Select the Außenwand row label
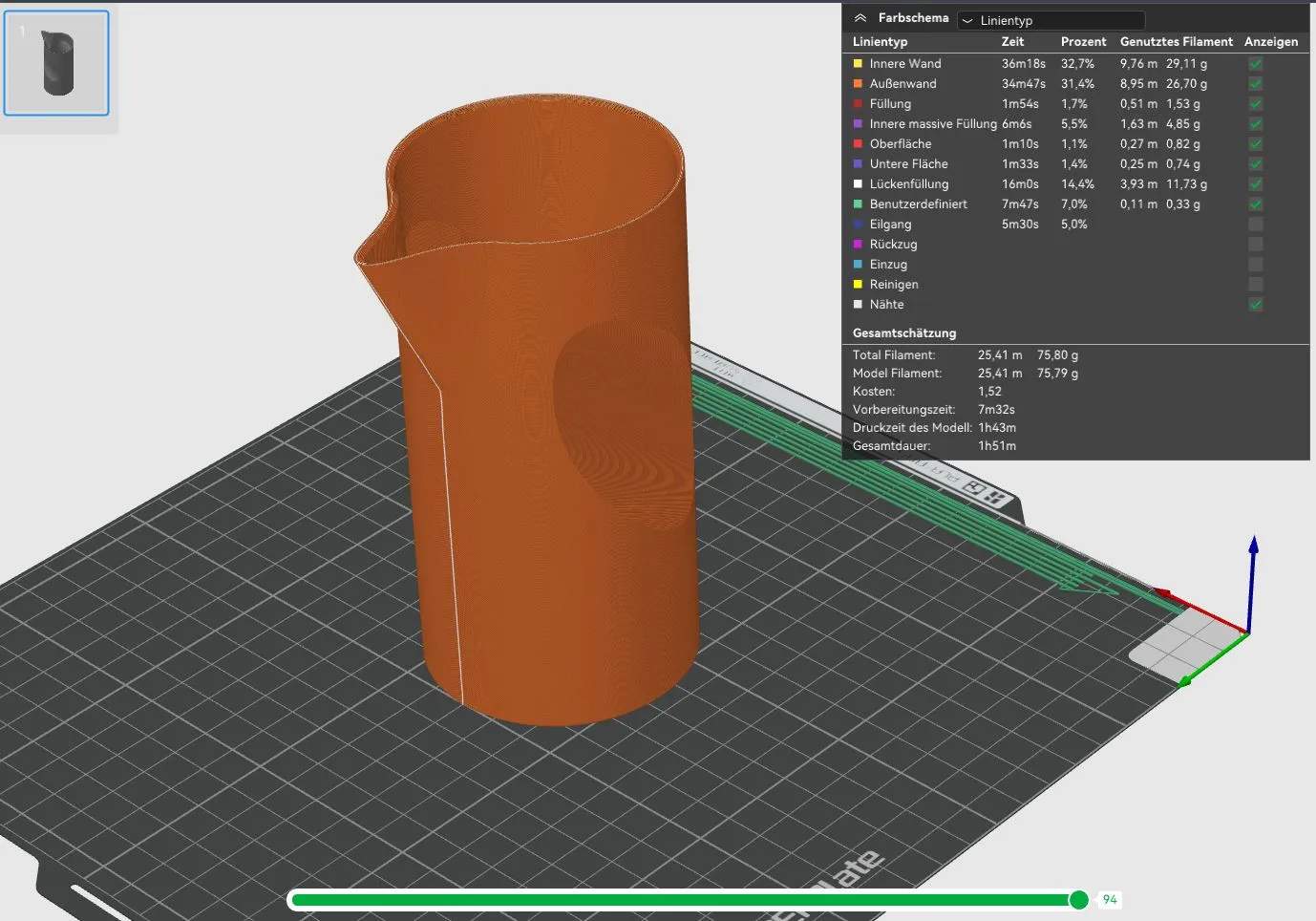 [902, 84]
